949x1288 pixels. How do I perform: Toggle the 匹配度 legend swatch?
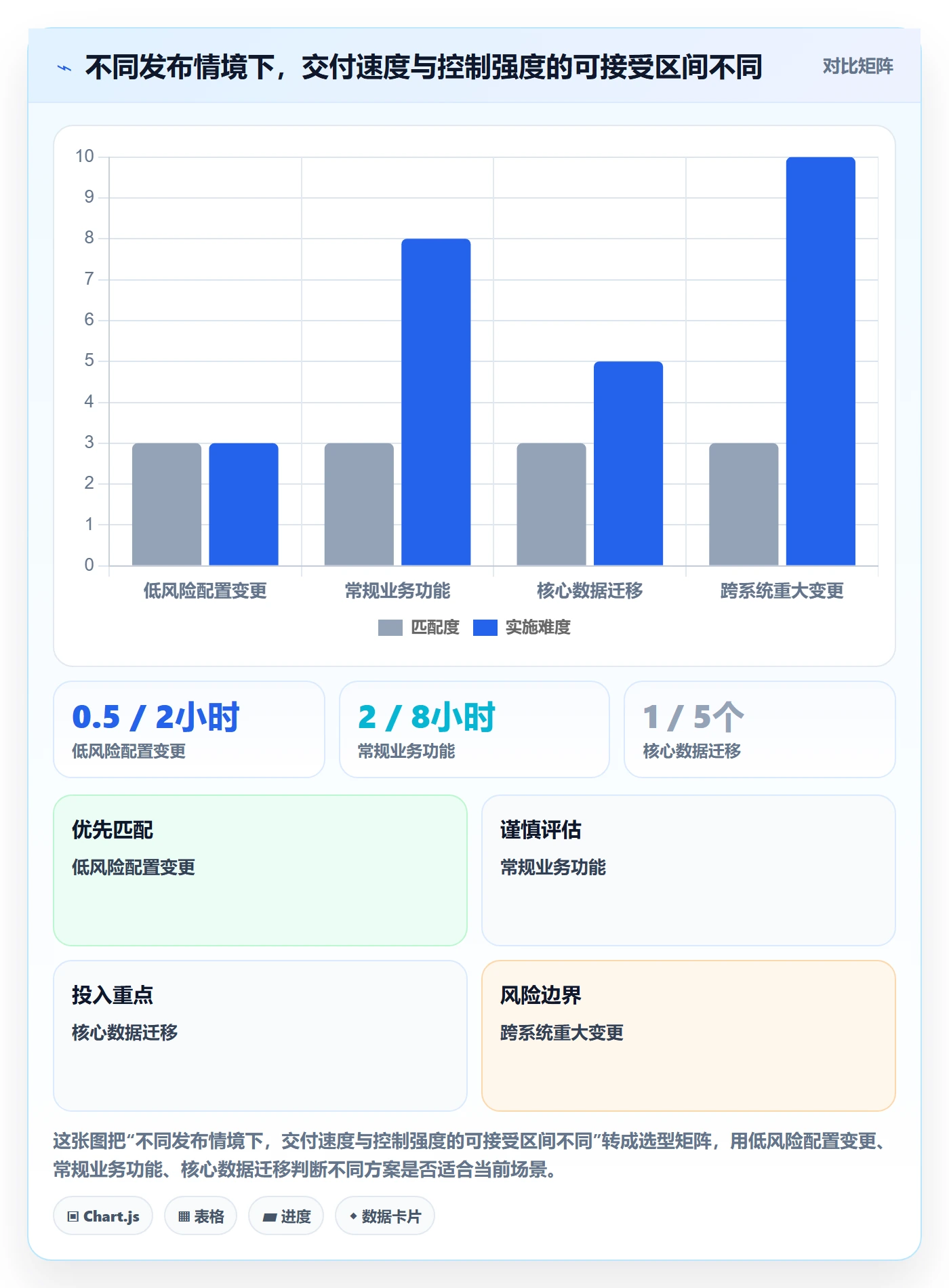pos(390,628)
